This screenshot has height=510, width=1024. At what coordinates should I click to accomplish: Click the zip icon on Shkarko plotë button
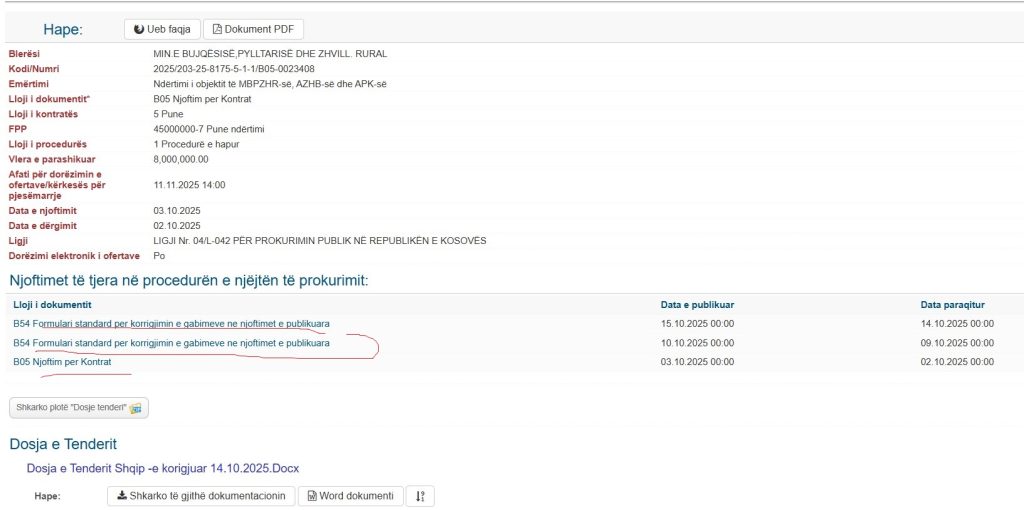click(135, 408)
